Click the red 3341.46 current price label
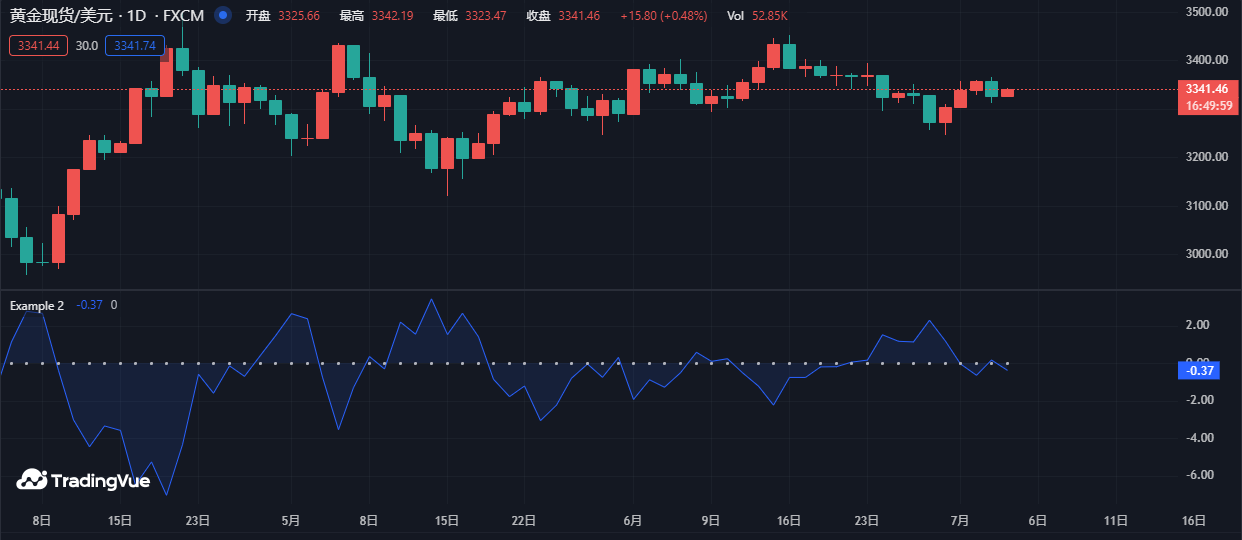1242x540 pixels. tap(1208, 89)
